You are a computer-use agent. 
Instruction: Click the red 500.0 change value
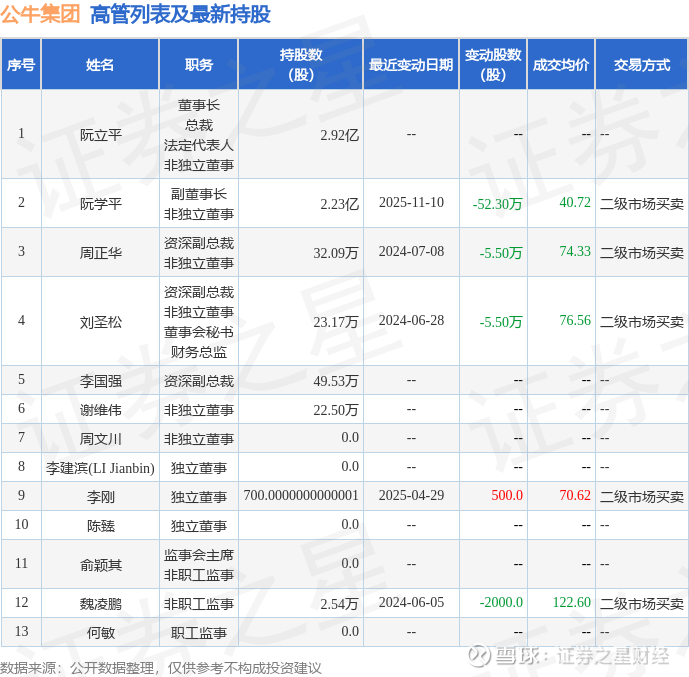[x=507, y=496]
